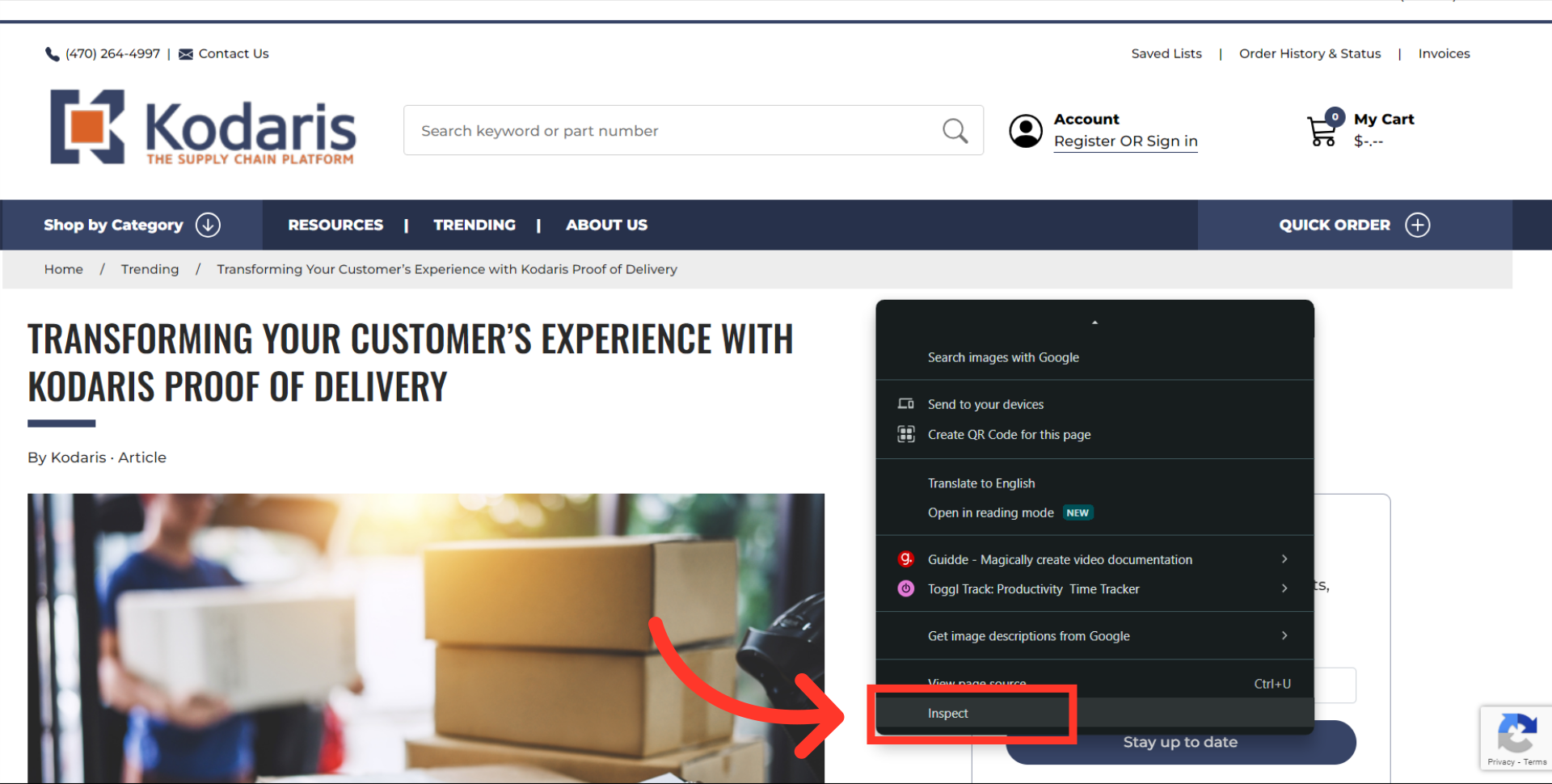1552x784 pixels.
Task: Expand Shop by Category dropdown arrow
Action: 209,225
